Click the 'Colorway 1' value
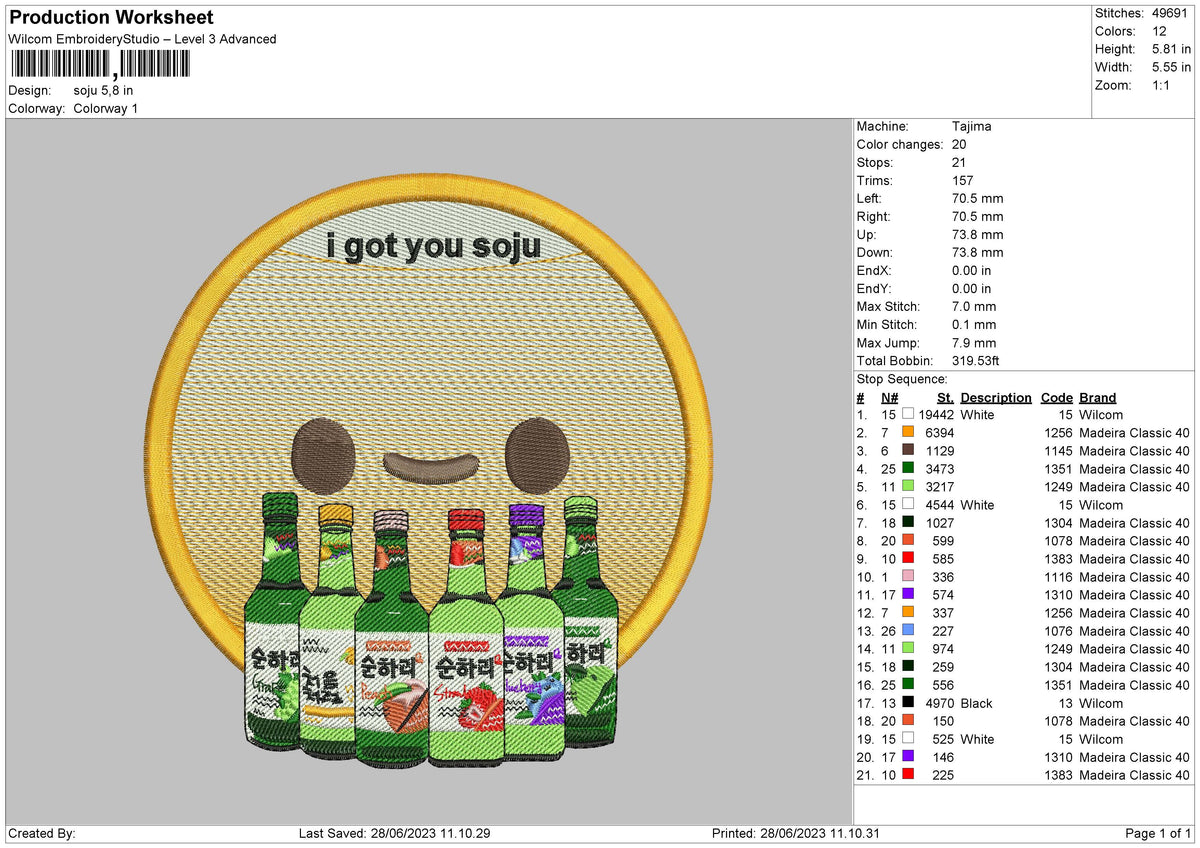 [x=106, y=108]
